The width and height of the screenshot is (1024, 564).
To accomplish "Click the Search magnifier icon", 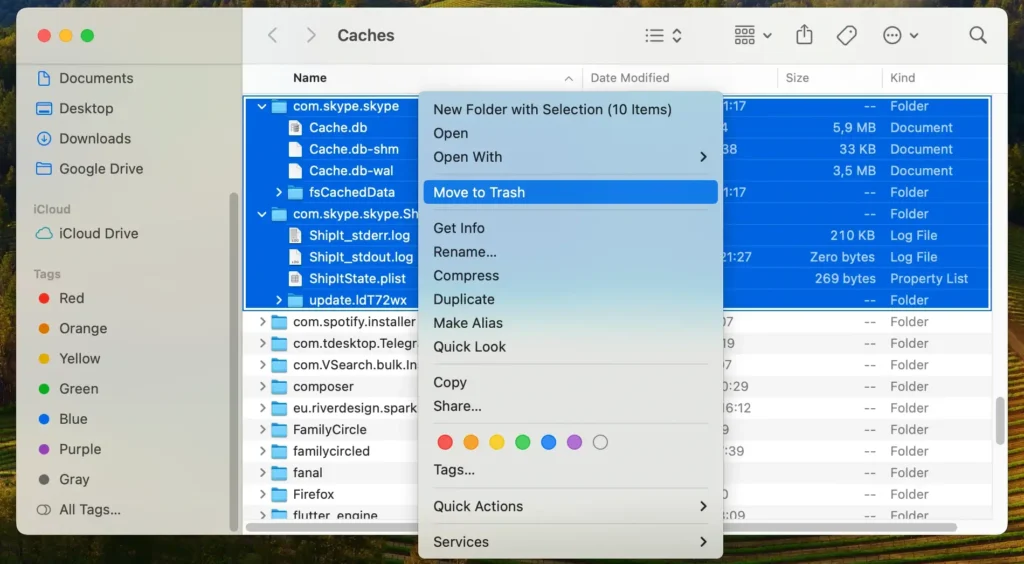I will [x=977, y=36].
